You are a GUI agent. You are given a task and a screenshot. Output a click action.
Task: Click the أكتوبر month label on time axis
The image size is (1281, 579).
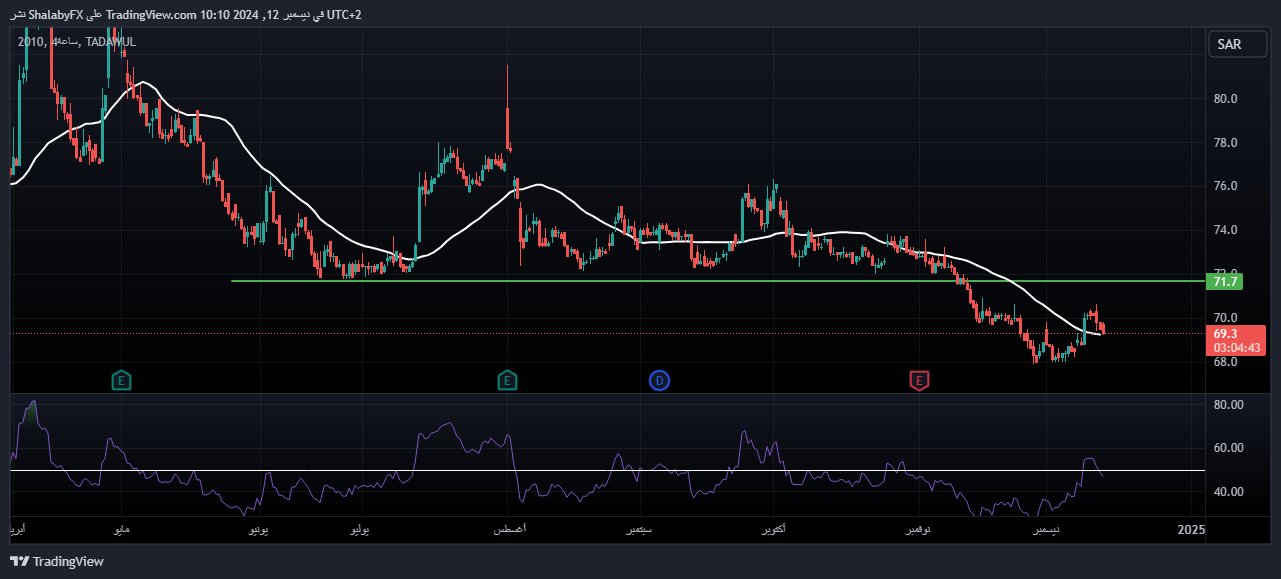pyautogui.click(x=772, y=529)
